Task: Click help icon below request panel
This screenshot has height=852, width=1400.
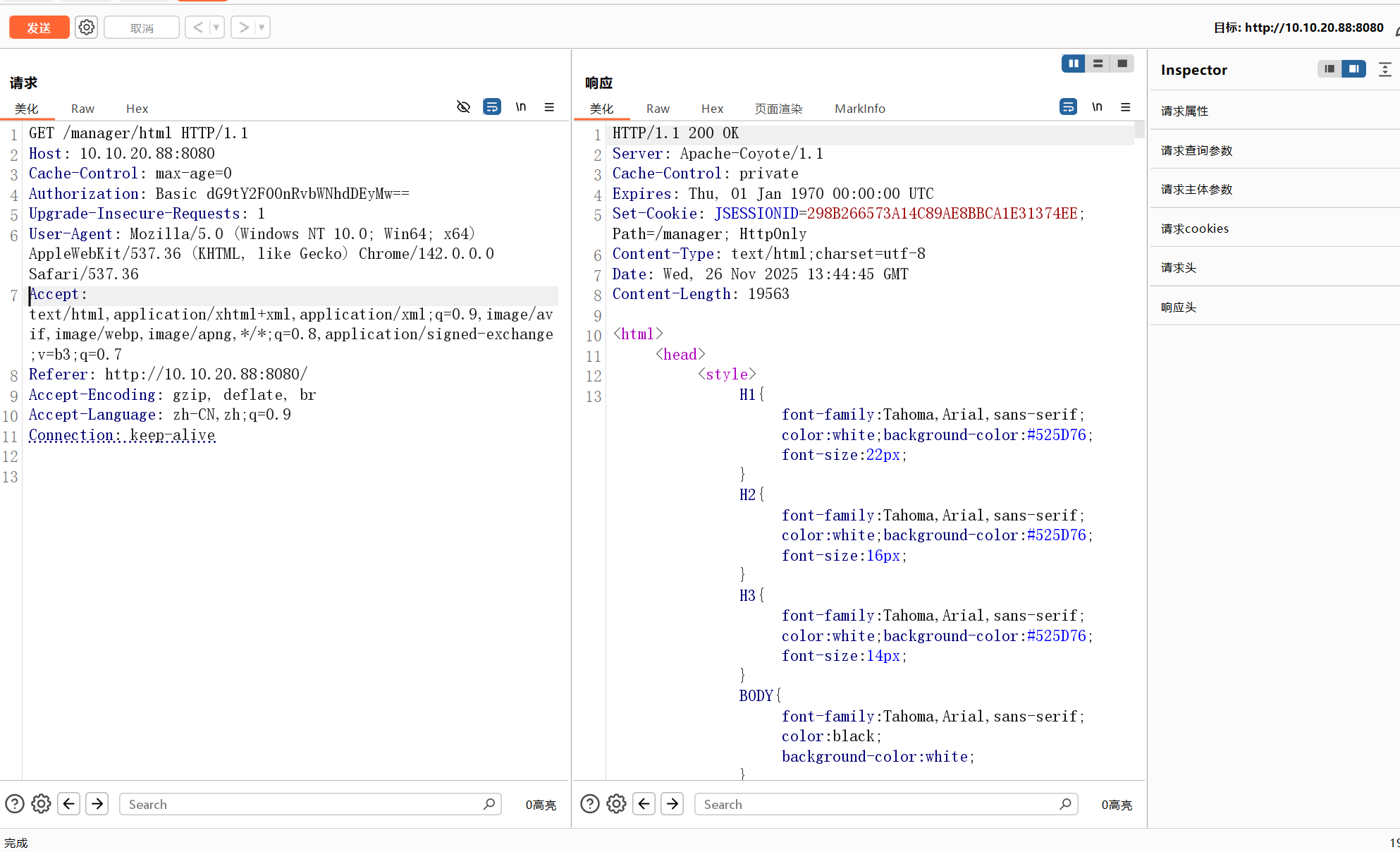Action: tap(15, 804)
